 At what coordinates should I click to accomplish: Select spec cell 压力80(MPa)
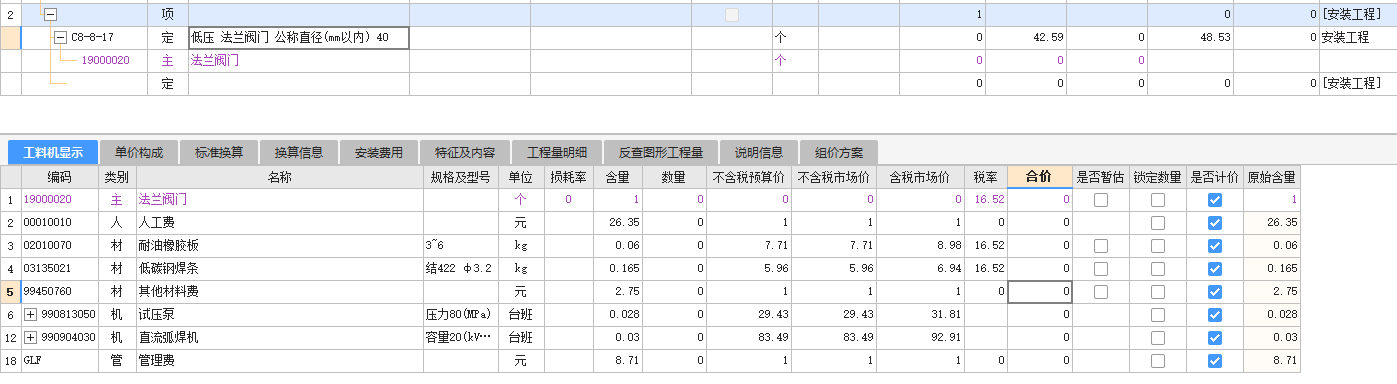coord(460,315)
